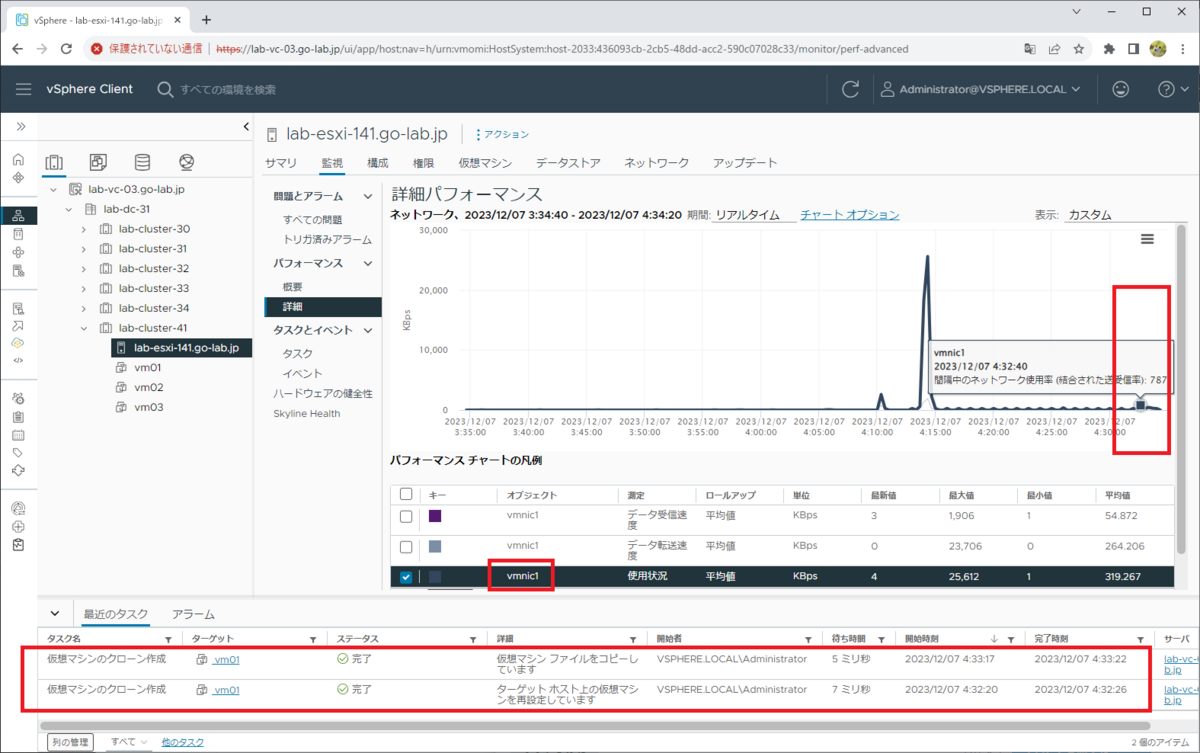This screenshot has height=753, width=1200.
Task: Open the feedback smiley icon
Action: coord(1121,89)
